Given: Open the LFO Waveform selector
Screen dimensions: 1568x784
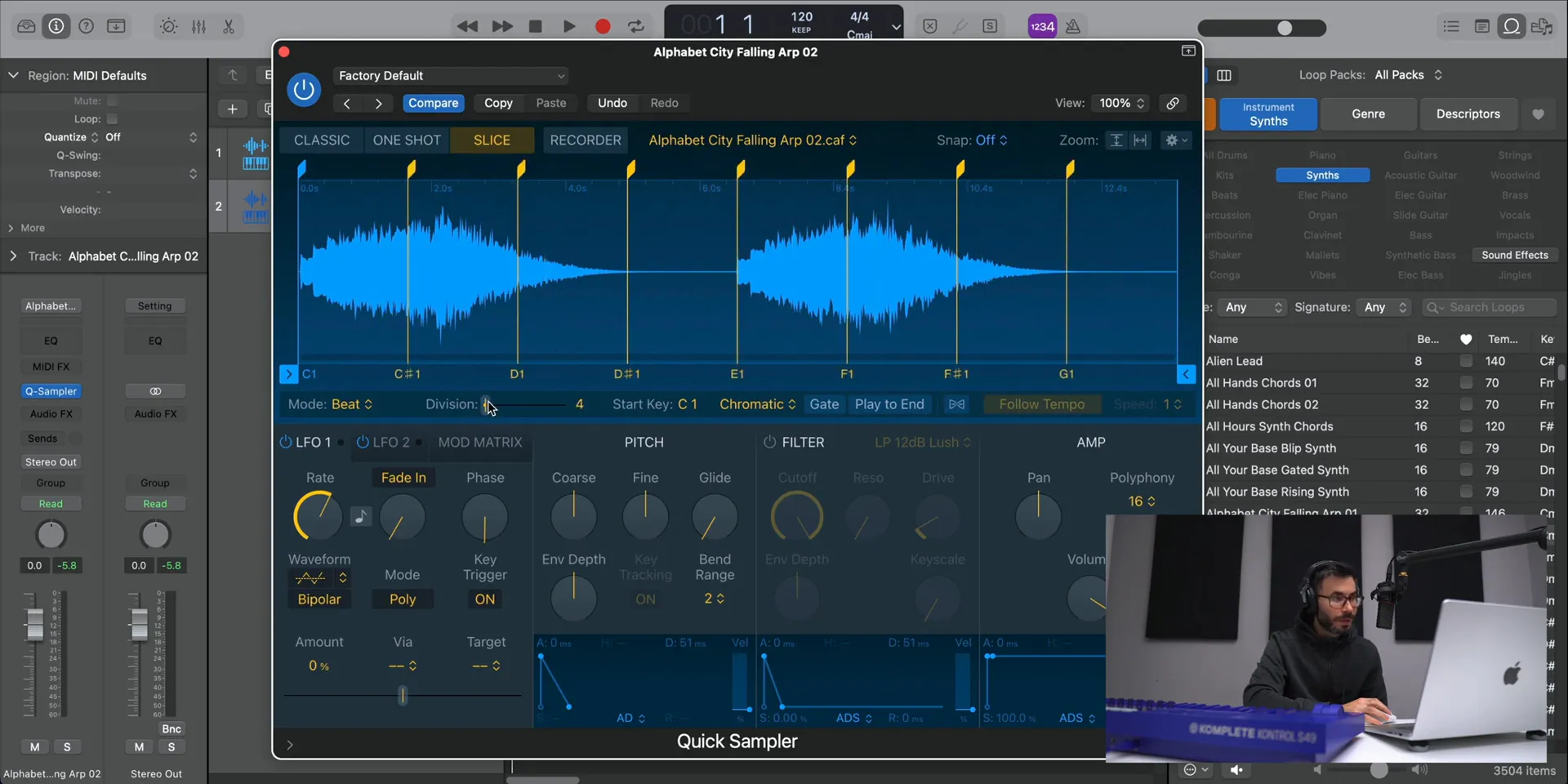Looking at the screenshot, I should 319,578.
